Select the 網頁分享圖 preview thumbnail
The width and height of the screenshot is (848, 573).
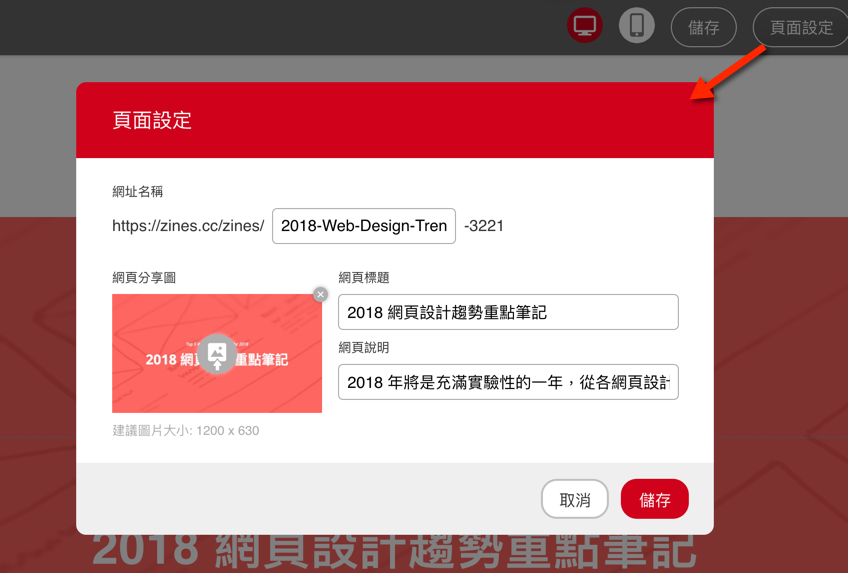[160, 380]
